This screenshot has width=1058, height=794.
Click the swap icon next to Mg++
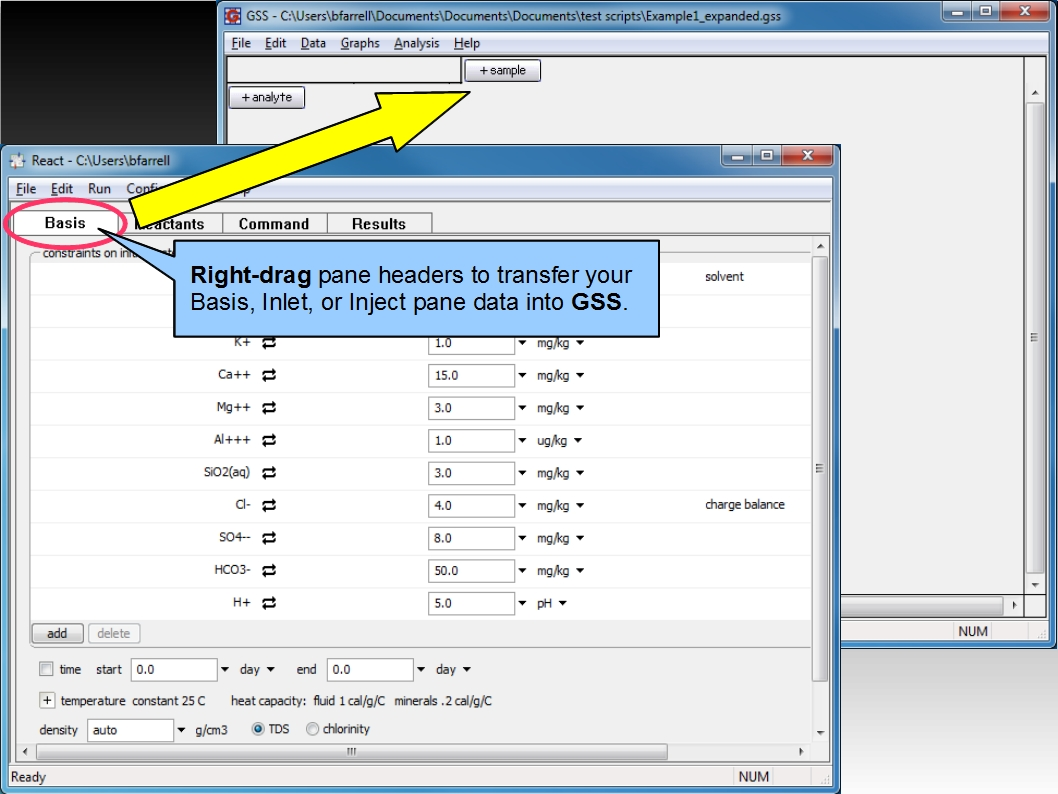(269, 408)
